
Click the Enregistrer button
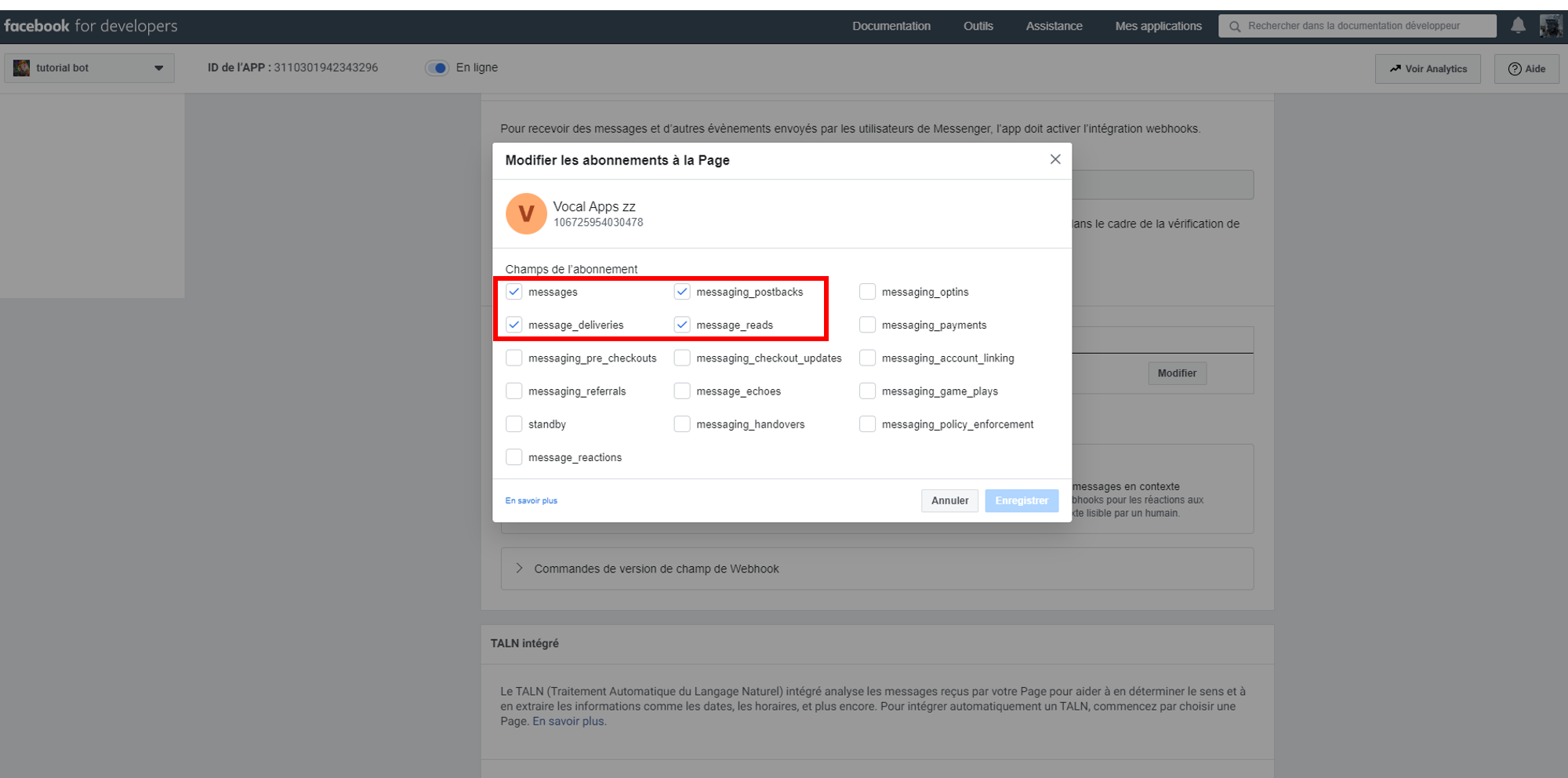point(1022,500)
